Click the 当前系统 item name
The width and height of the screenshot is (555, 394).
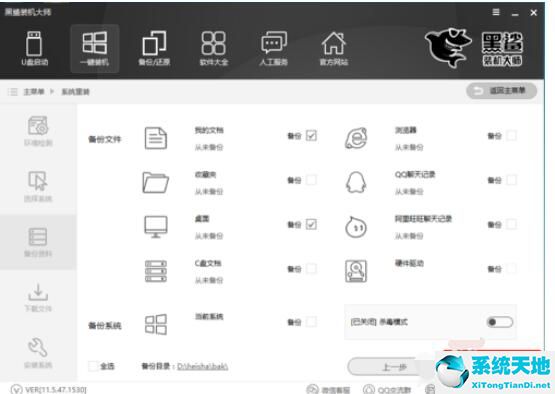pos(209,316)
